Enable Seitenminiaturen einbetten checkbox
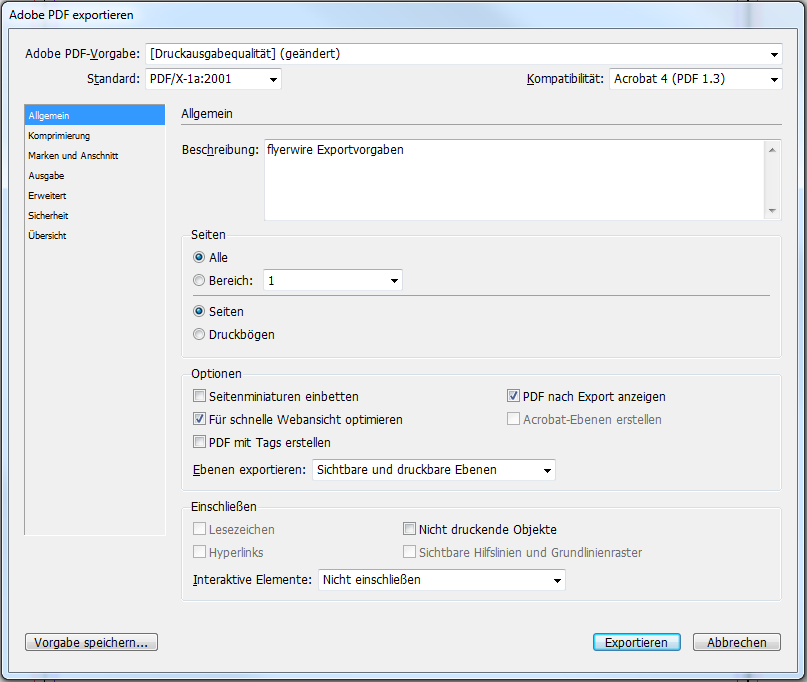This screenshot has height=682, width=807. 199,396
